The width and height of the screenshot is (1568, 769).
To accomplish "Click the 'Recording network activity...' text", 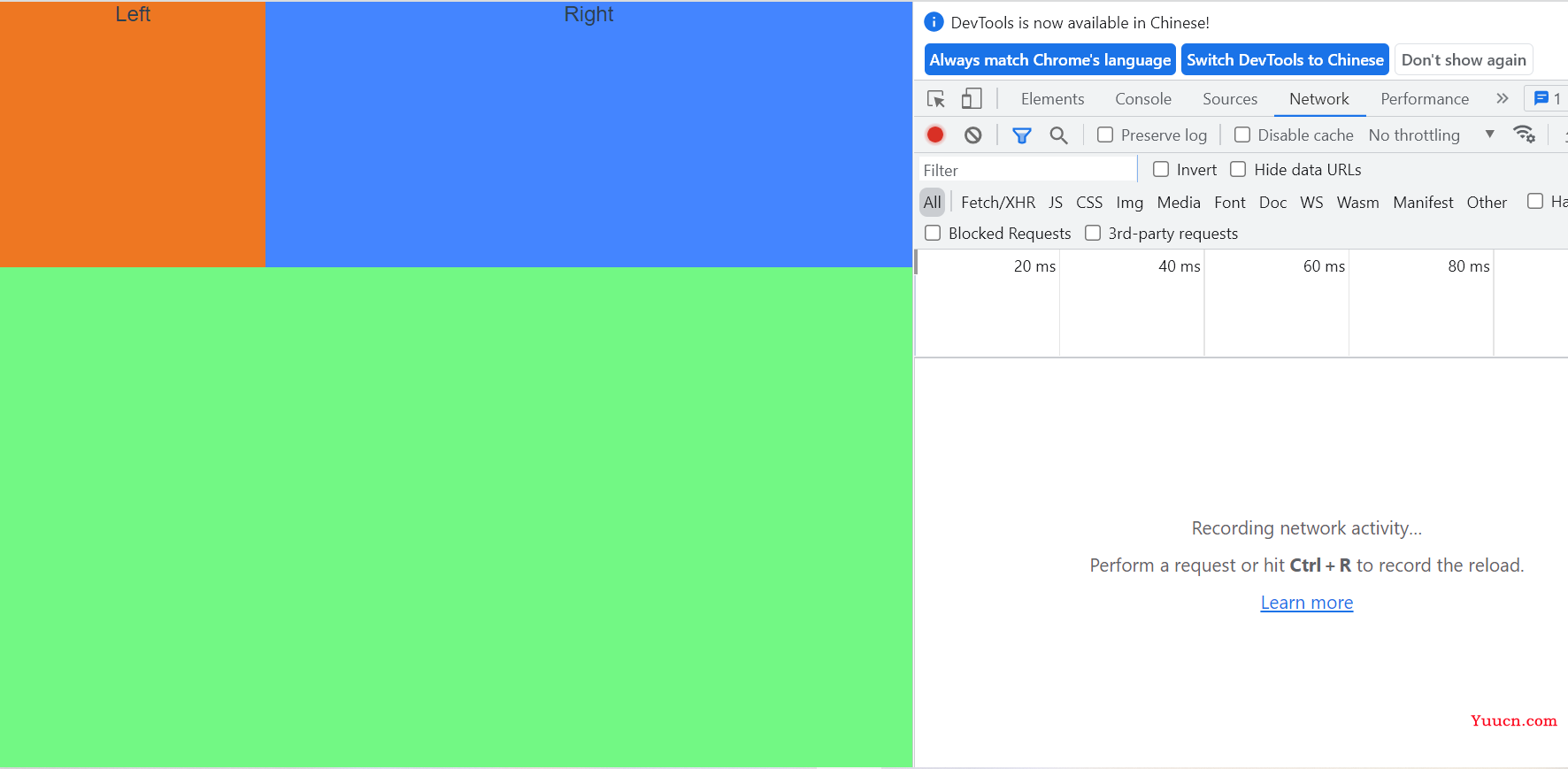I will (x=1307, y=528).
